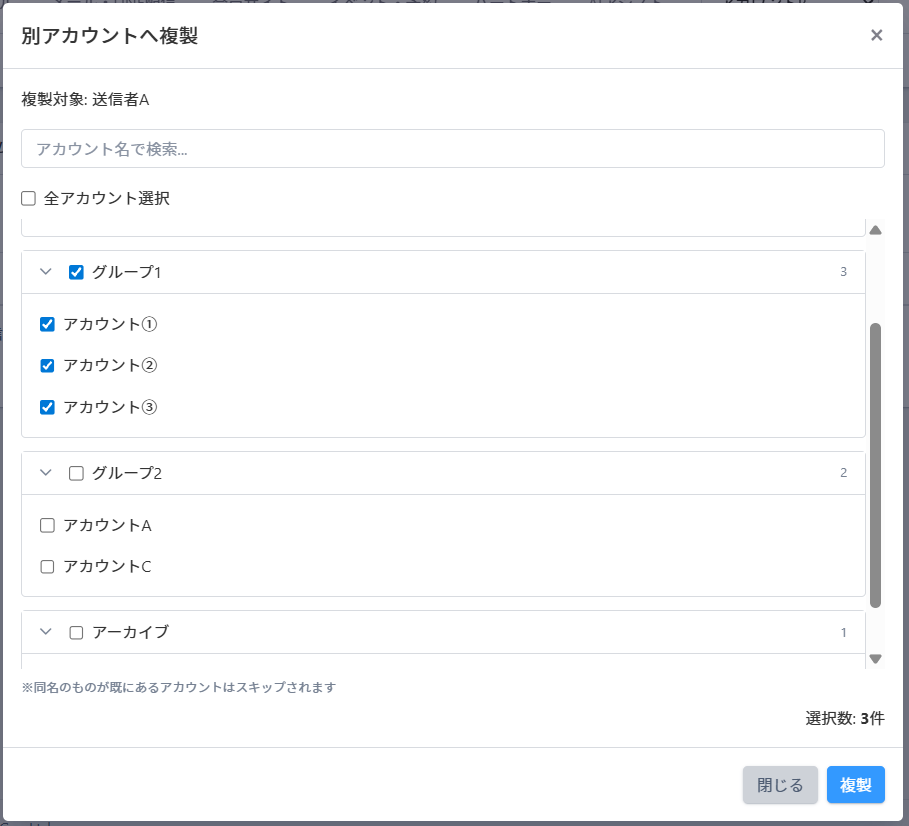Screen dimensions: 909x826
Task: Collapse the グループ1 section chevron
Action: point(45,272)
